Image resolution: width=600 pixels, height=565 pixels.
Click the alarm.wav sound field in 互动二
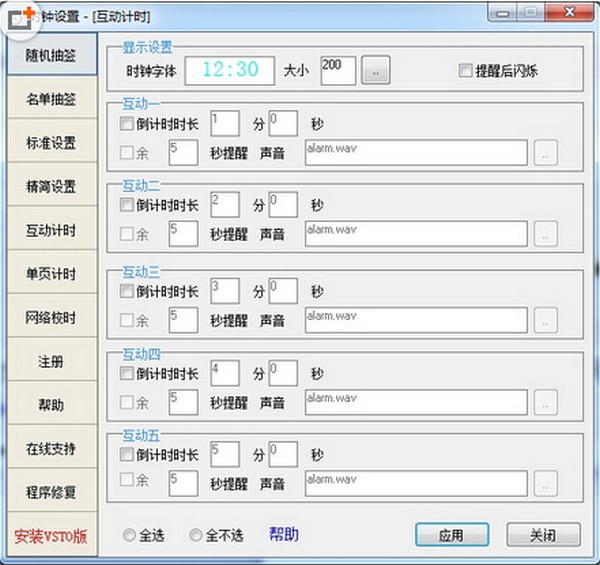tap(416, 234)
